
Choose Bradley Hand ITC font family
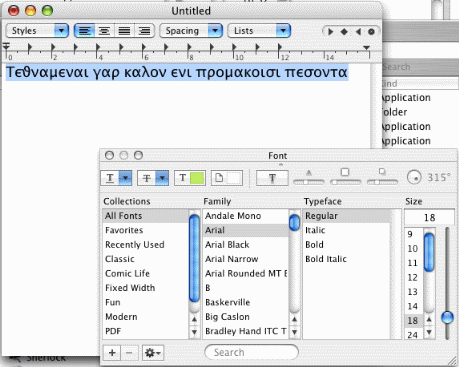245,331
